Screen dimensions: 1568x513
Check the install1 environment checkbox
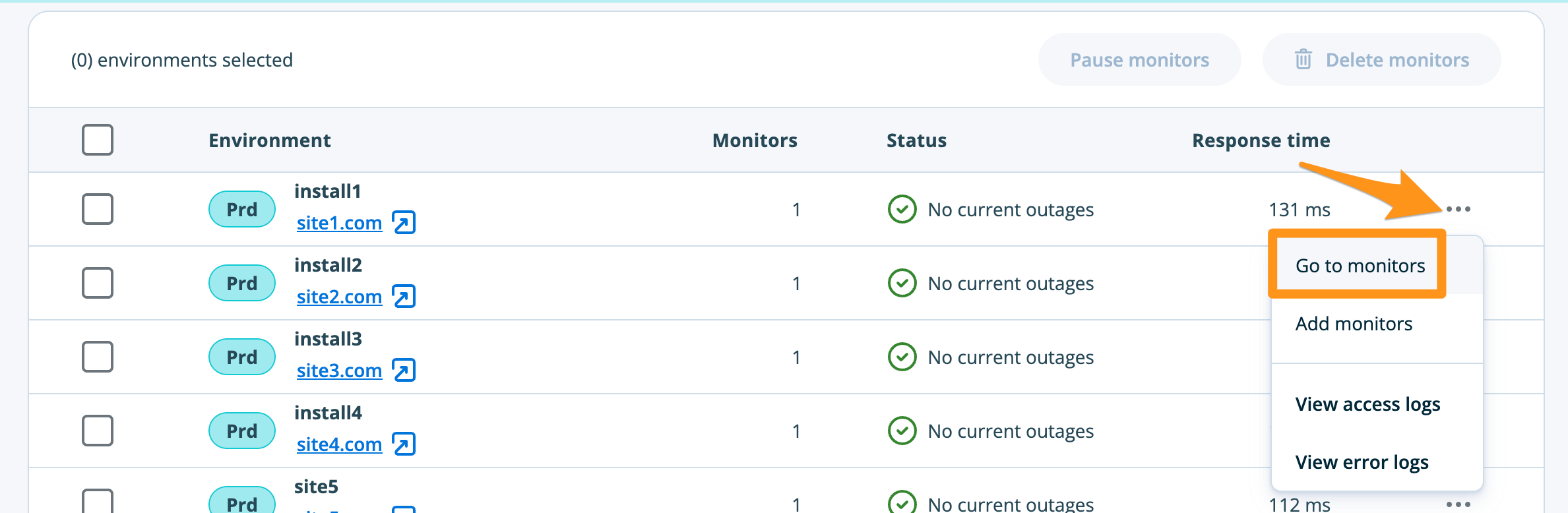click(98, 210)
